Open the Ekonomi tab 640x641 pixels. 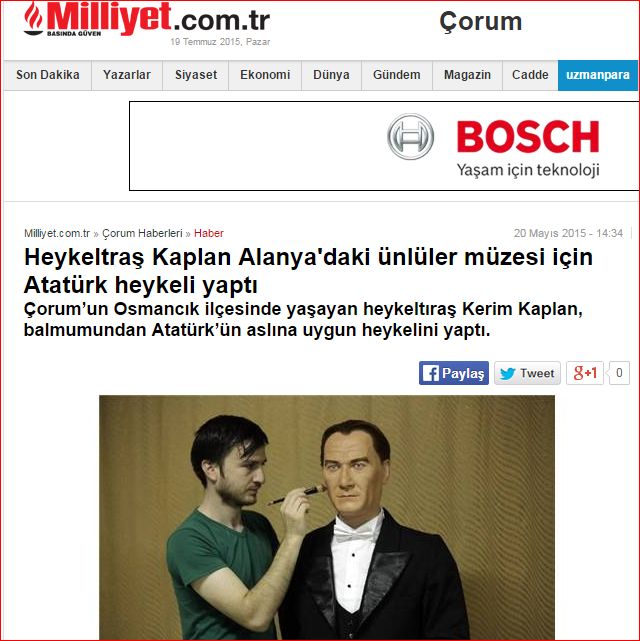[265, 75]
